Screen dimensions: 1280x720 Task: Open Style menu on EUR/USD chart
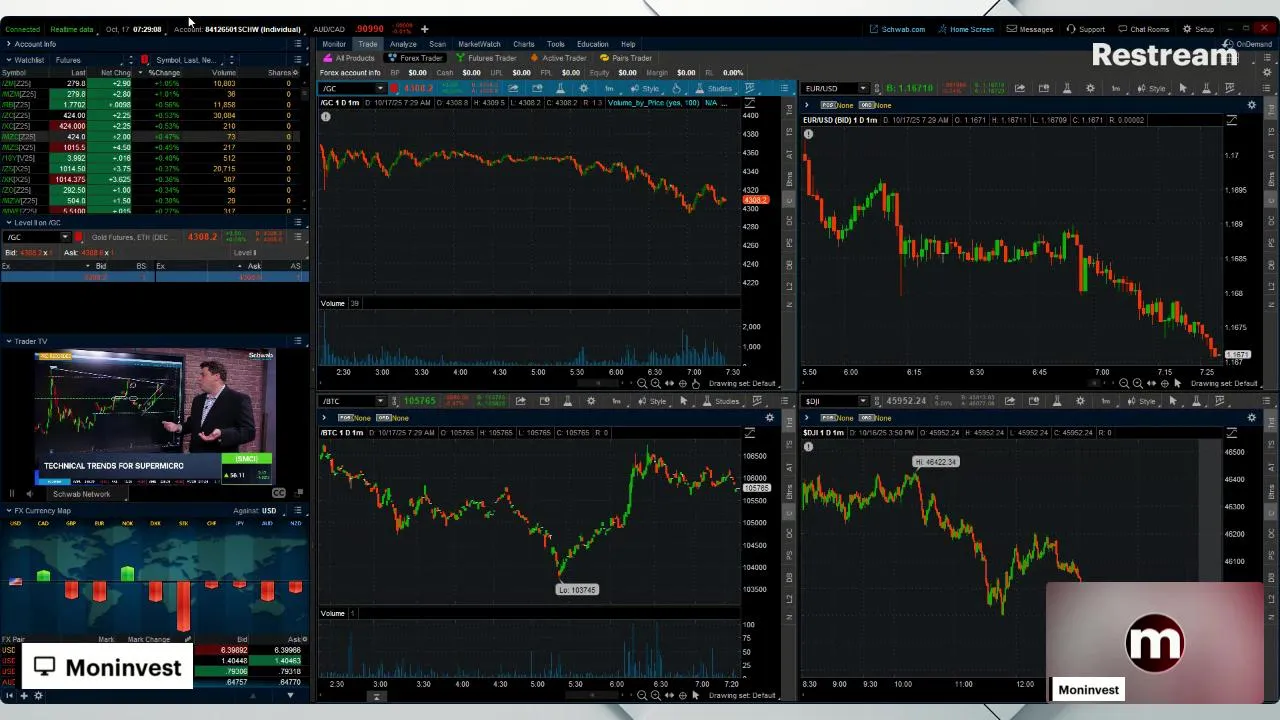[x=1153, y=88]
